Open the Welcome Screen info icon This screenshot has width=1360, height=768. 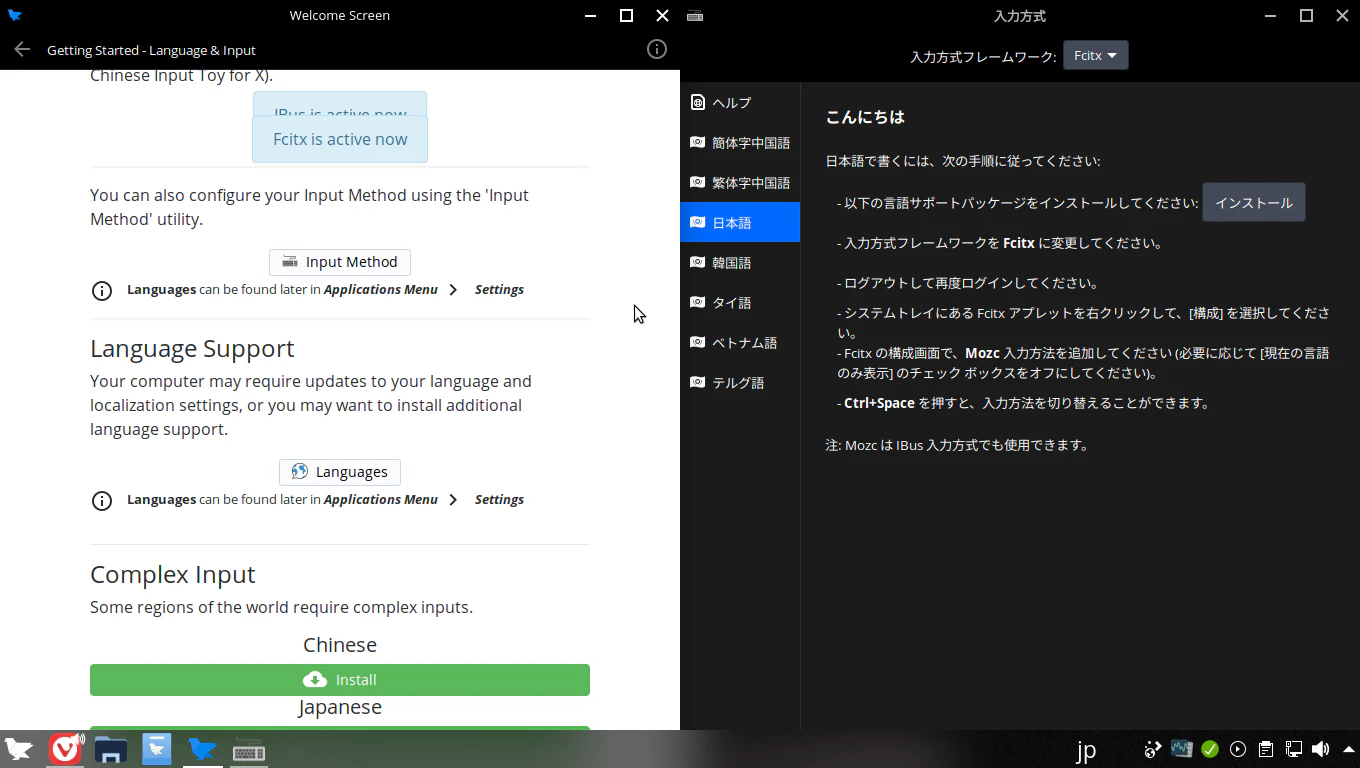tap(657, 49)
